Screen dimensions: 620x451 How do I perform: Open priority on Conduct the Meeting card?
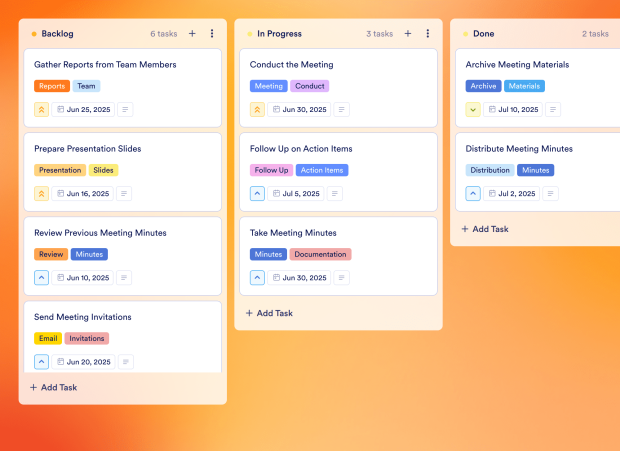click(x=257, y=109)
